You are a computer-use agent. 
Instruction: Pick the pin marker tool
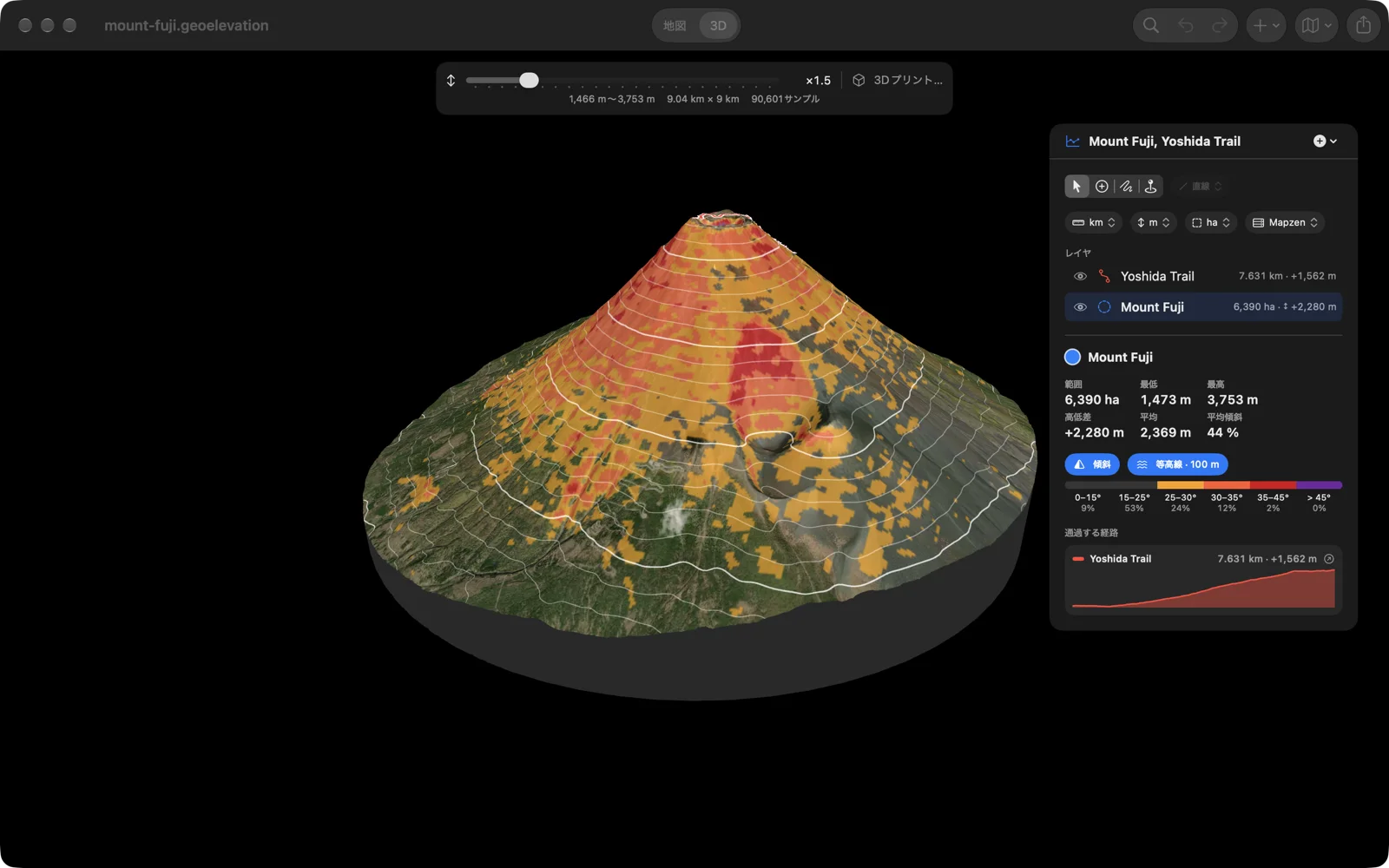pyautogui.click(x=1150, y=187)
